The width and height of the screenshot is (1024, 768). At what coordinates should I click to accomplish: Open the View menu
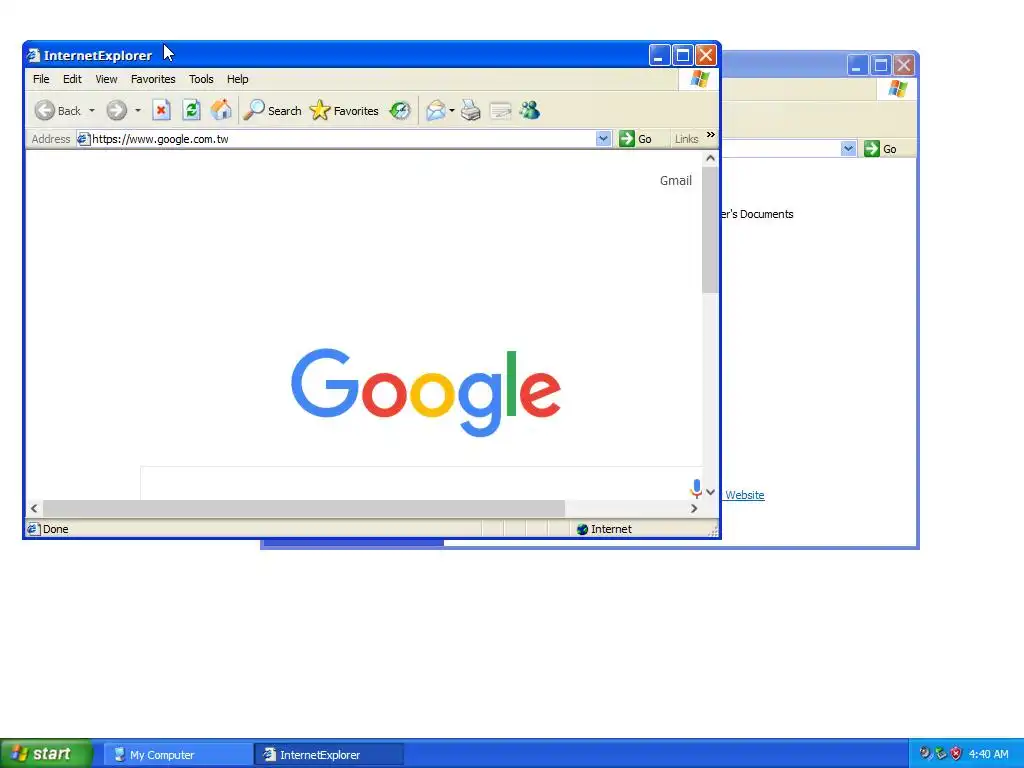[x=106, y=79]
